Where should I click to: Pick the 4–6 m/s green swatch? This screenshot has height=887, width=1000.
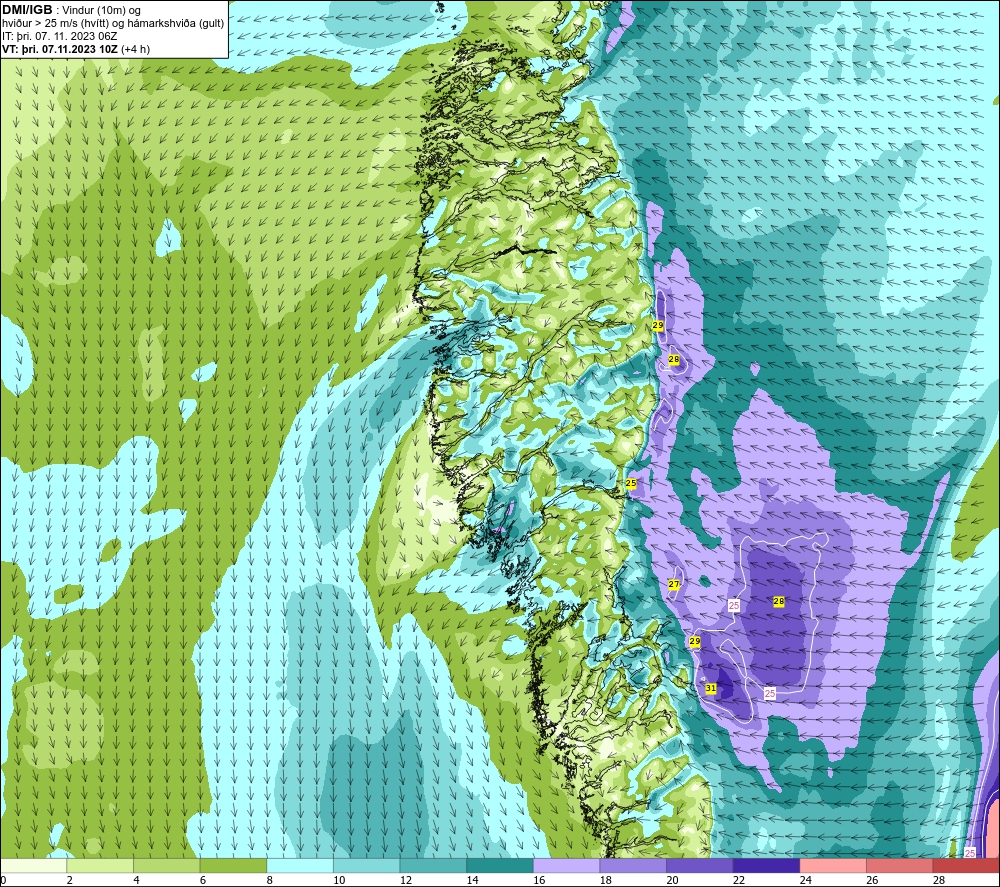coord(166,865)
